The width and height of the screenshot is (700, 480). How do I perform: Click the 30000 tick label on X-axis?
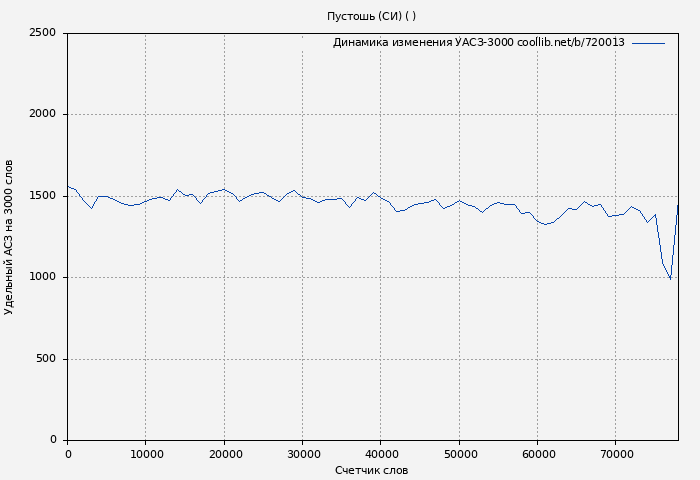tap(302, 454)
